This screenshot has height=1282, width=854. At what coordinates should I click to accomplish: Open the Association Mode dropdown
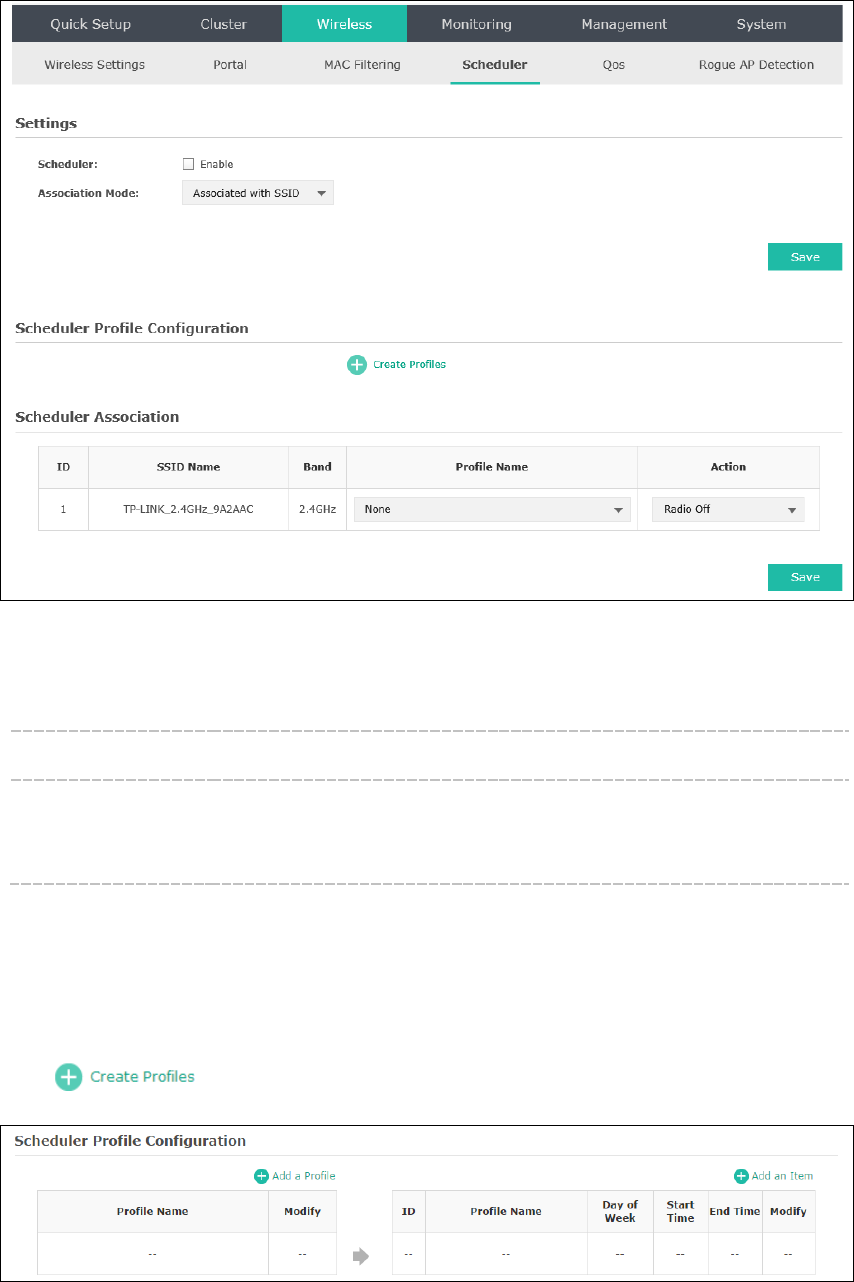[x=258, y=193]
